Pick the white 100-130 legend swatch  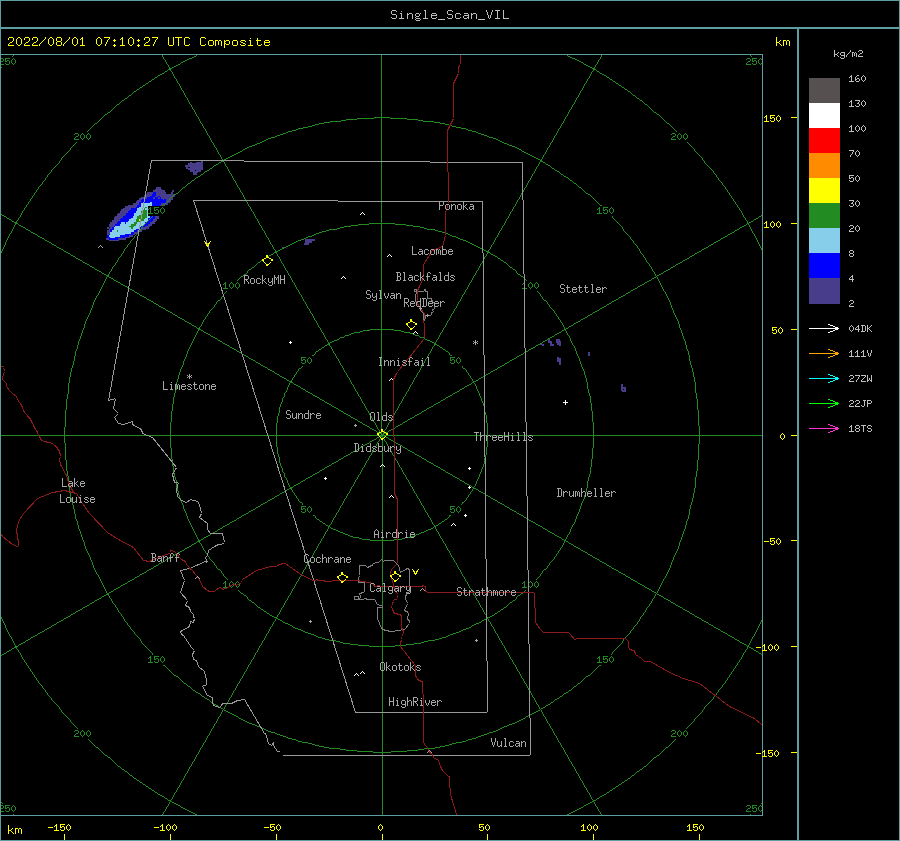pyautogui.click(x=824, y=116)
